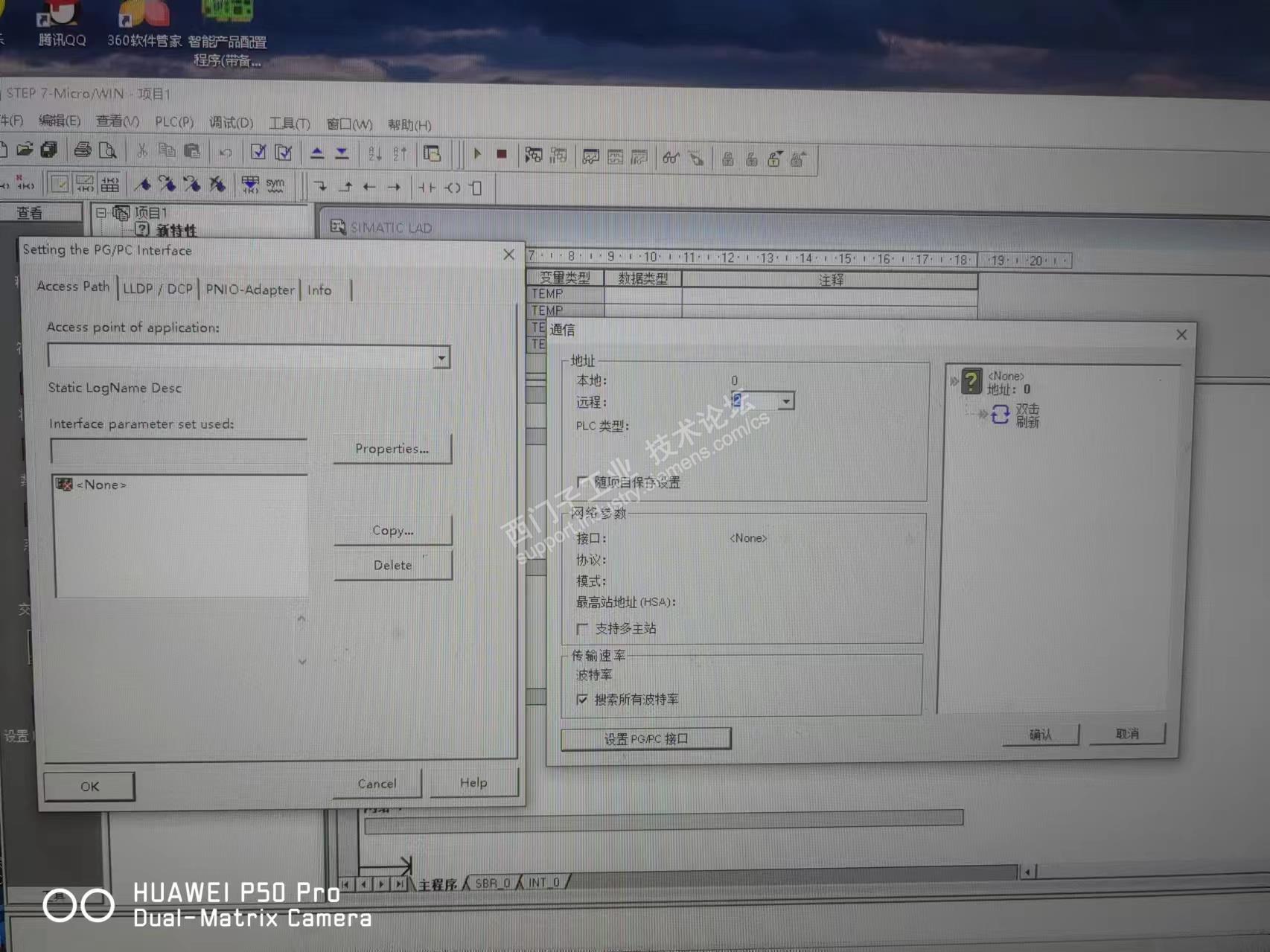Image resolution: width=1270 pixels, height=952 pixels.
Task: Click the first padlock Force icon
Action: pos(728,159)
